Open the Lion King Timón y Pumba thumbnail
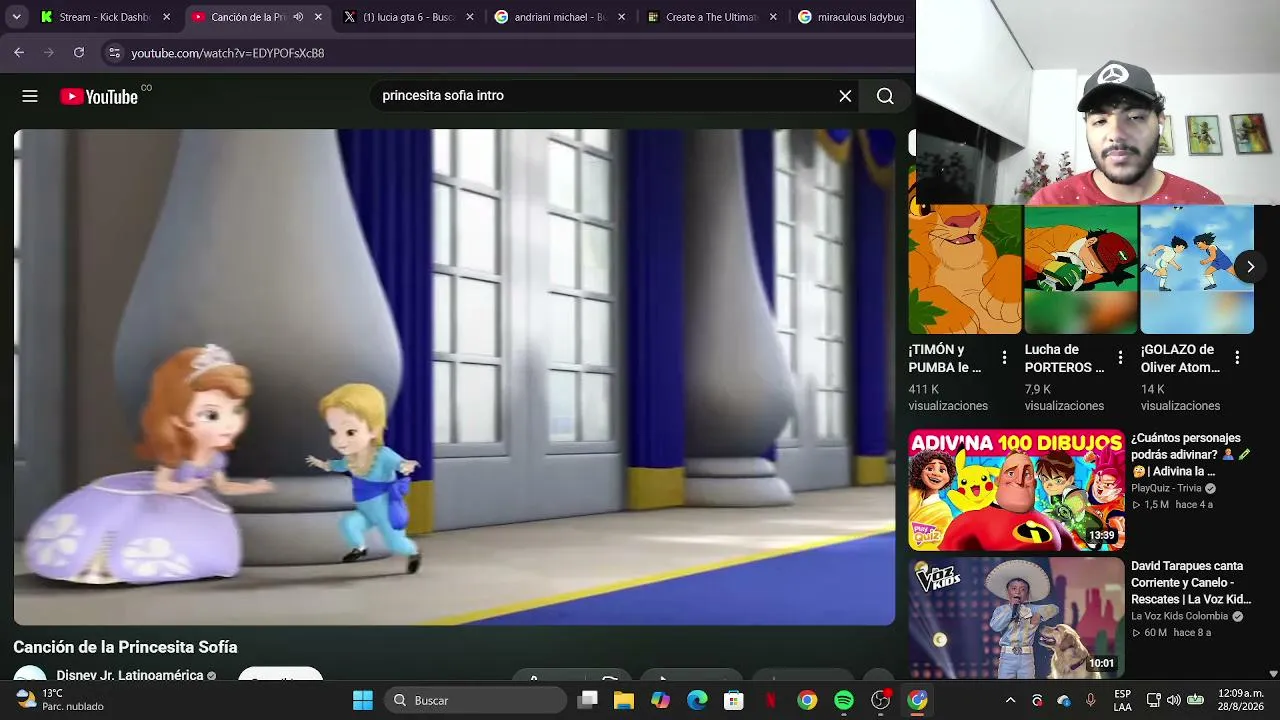Screen dimensions: 1280x720 pyautogui.click(x=965, y=269)
